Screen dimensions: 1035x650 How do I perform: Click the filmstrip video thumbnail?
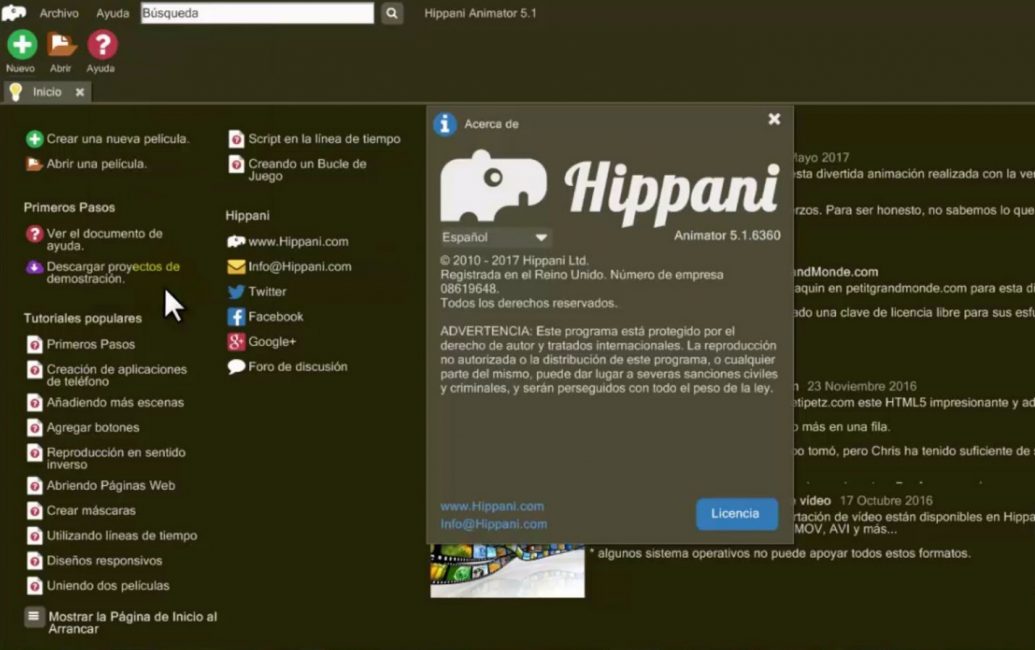point(507,571)
